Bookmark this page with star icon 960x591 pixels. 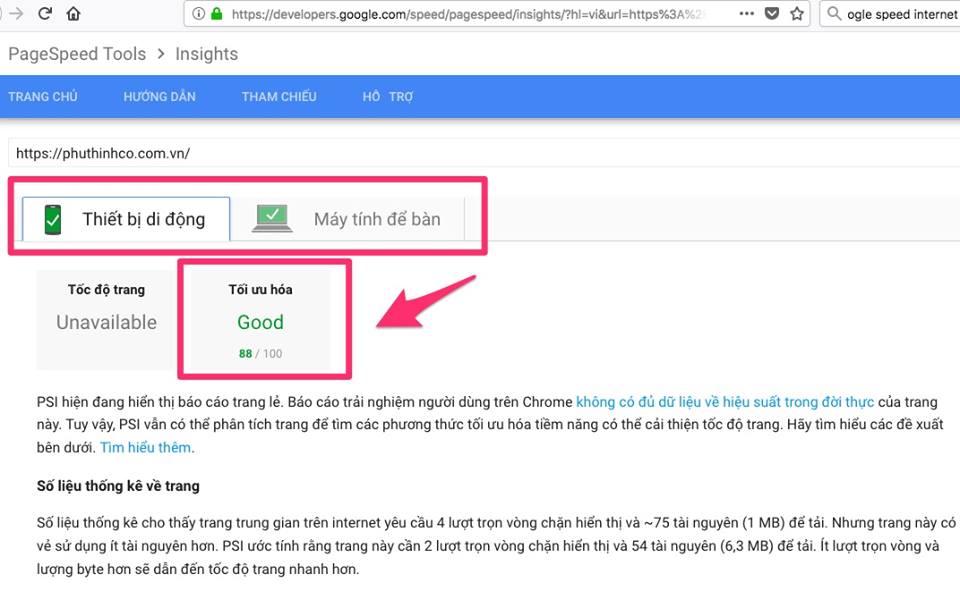797,13
